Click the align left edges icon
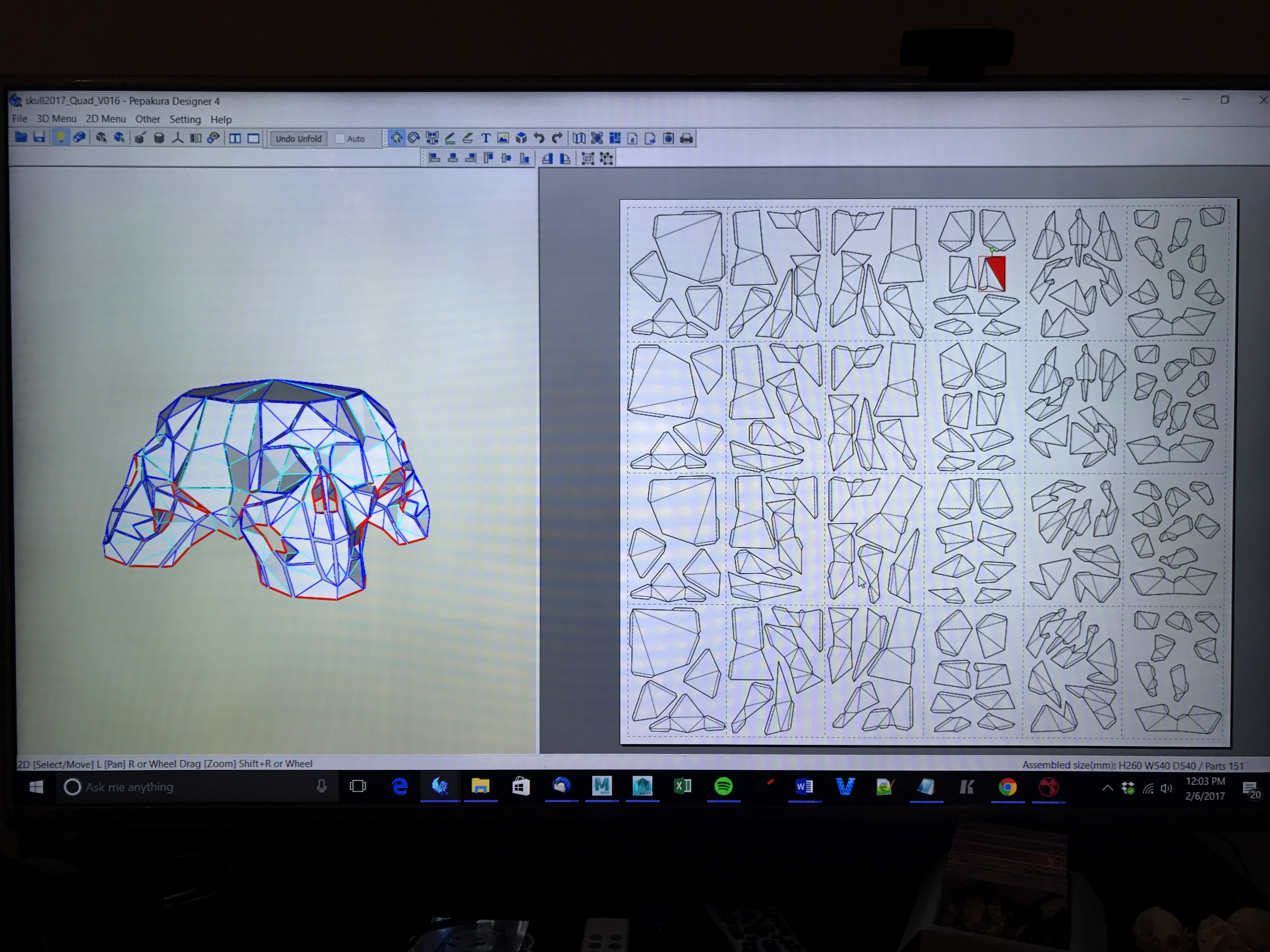The width and height of the screenshot is (1270, 952). 435,158
